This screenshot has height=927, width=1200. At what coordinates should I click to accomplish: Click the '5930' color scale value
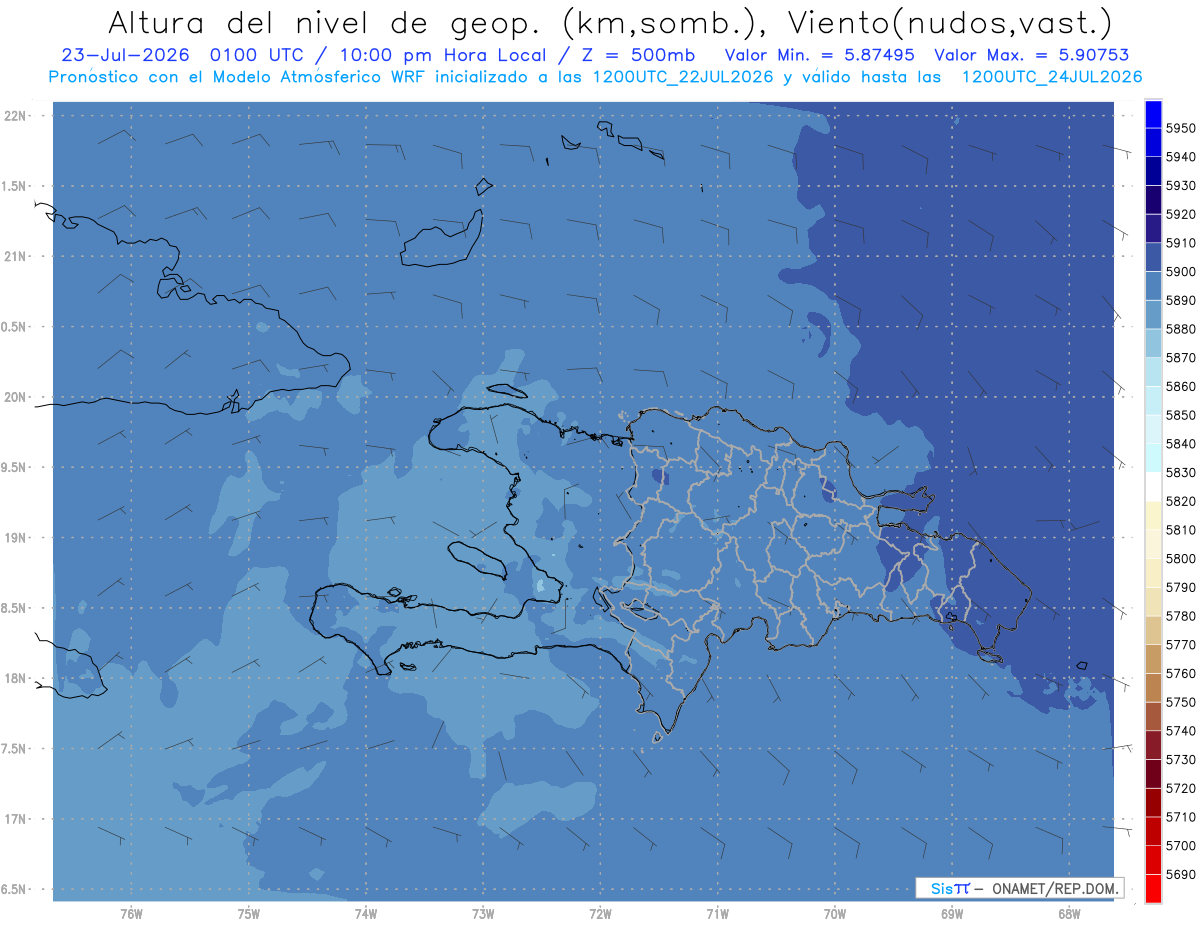[1181, 186]
